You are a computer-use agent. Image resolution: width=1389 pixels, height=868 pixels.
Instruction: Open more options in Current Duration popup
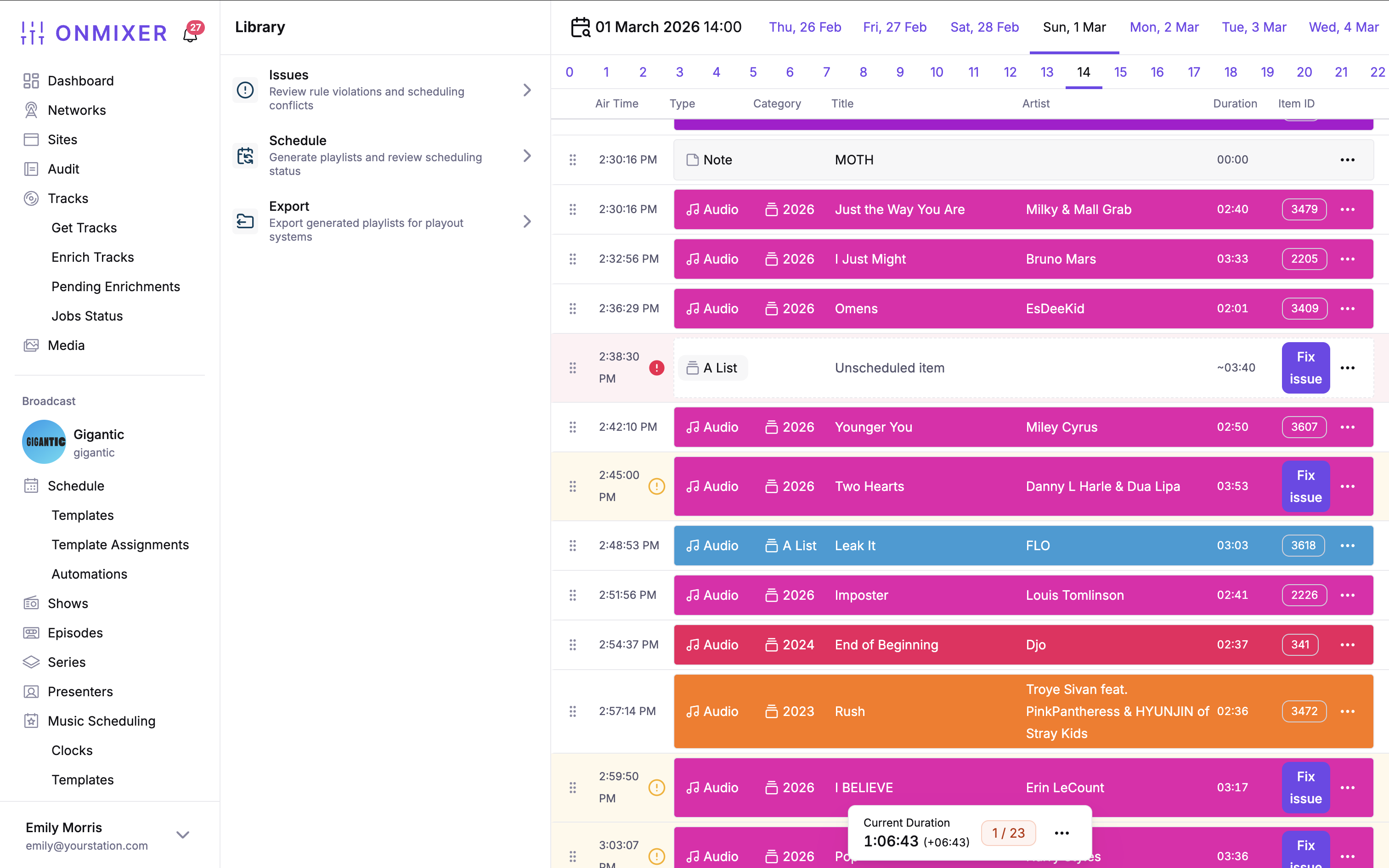coord(1061,833)
